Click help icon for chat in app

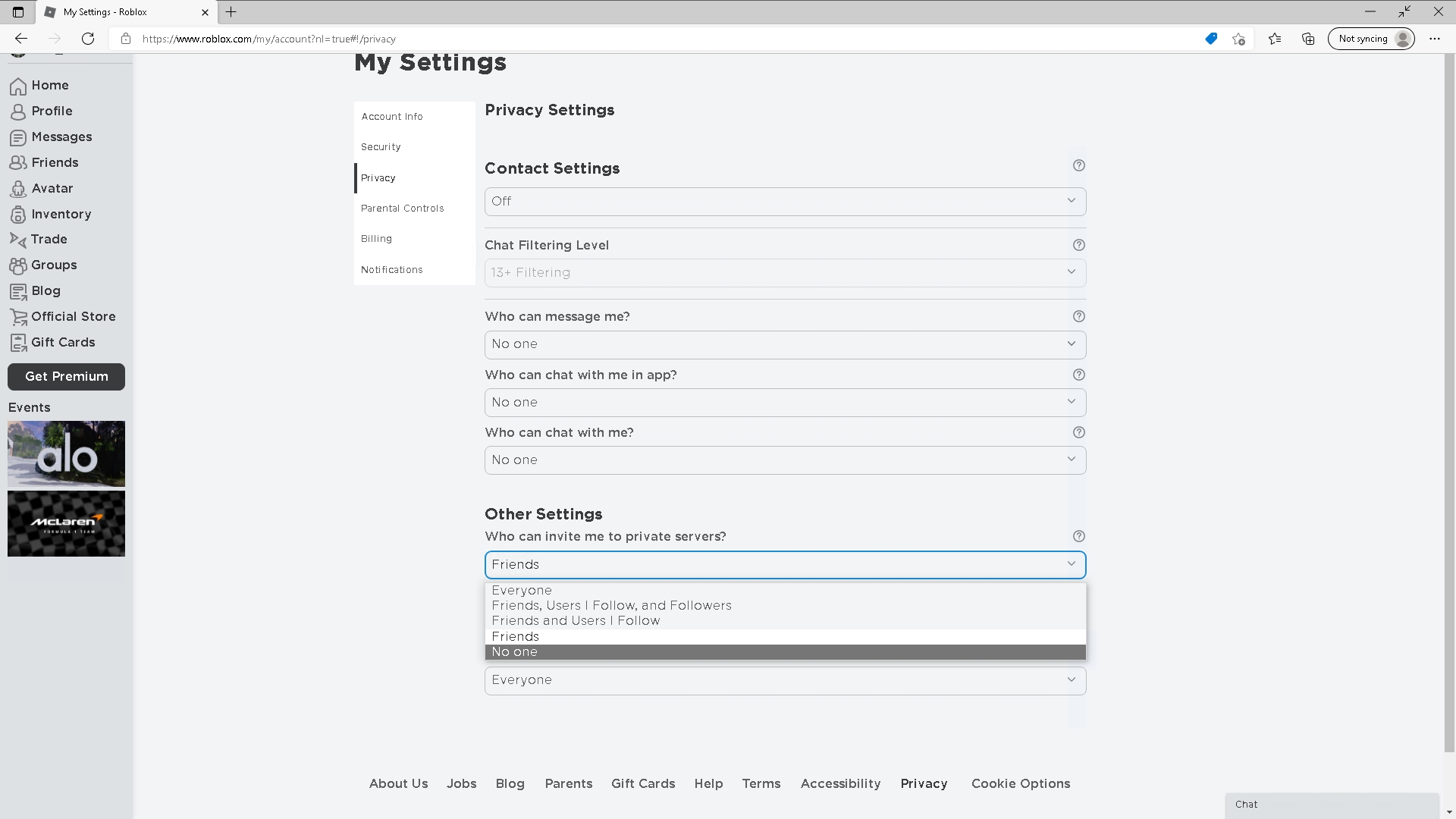[1078, 375]
